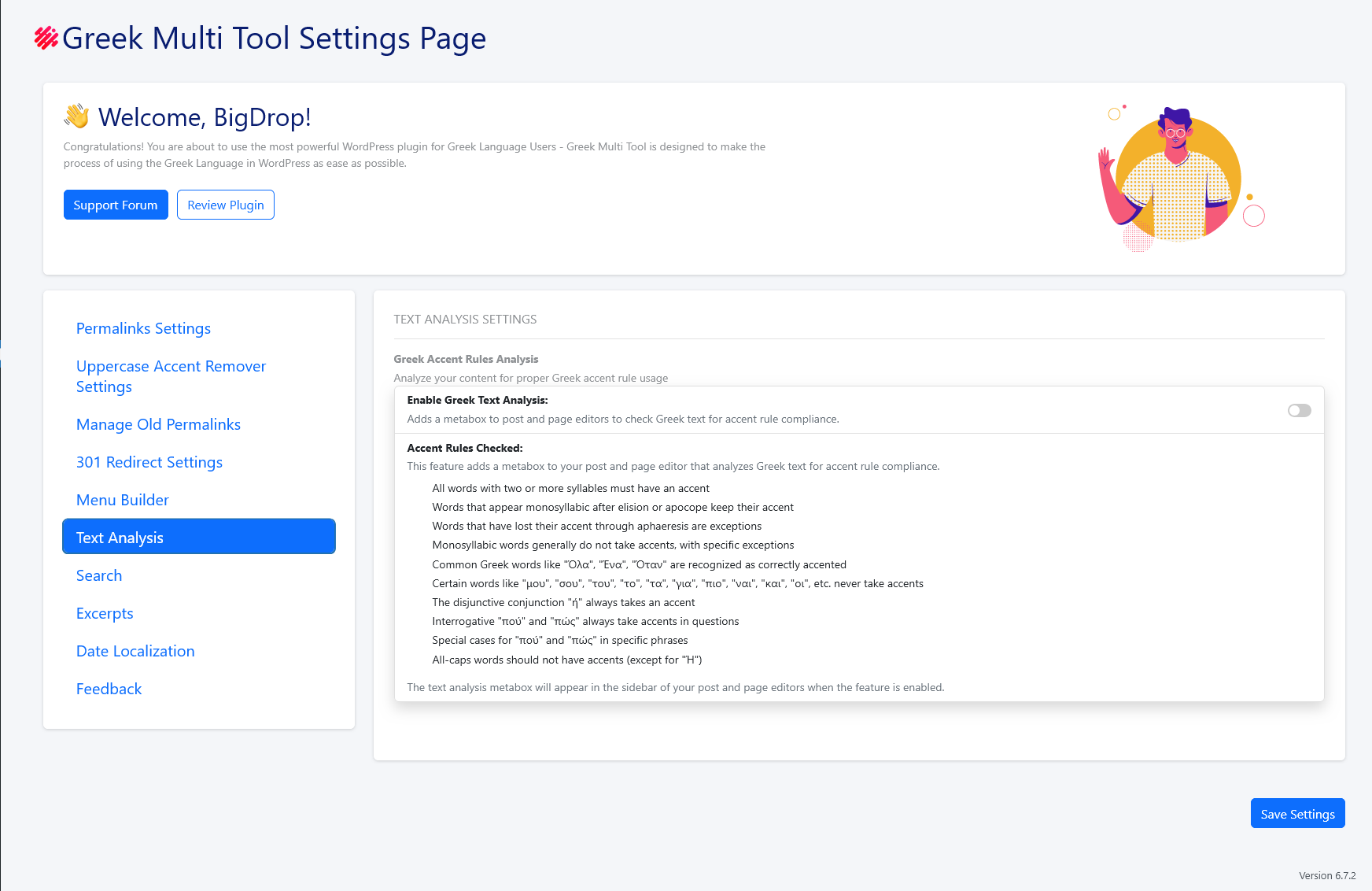The width and height of the screenshot is (1372, 891).
Task: Open the Search settings tab
Action: 99,575
